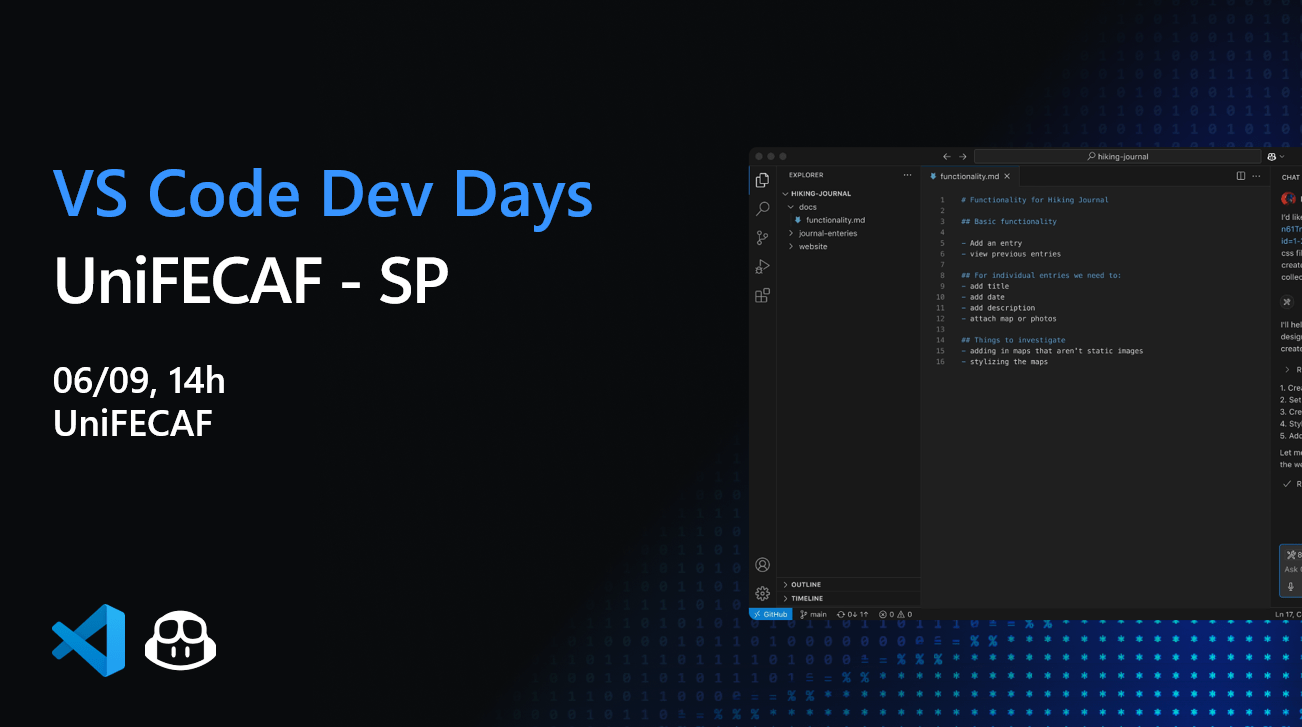Screen dimensions: 1302x727
Task: Expand the TIMELINE section
Action: (x=850, y=598)
